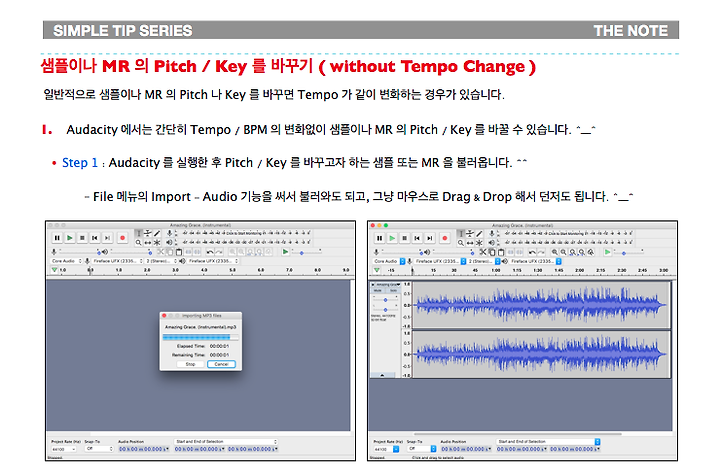Click Stop transport button in waveform window
Image resolution: width=720 pixels, height=473 pixels.
click(405, 238)
